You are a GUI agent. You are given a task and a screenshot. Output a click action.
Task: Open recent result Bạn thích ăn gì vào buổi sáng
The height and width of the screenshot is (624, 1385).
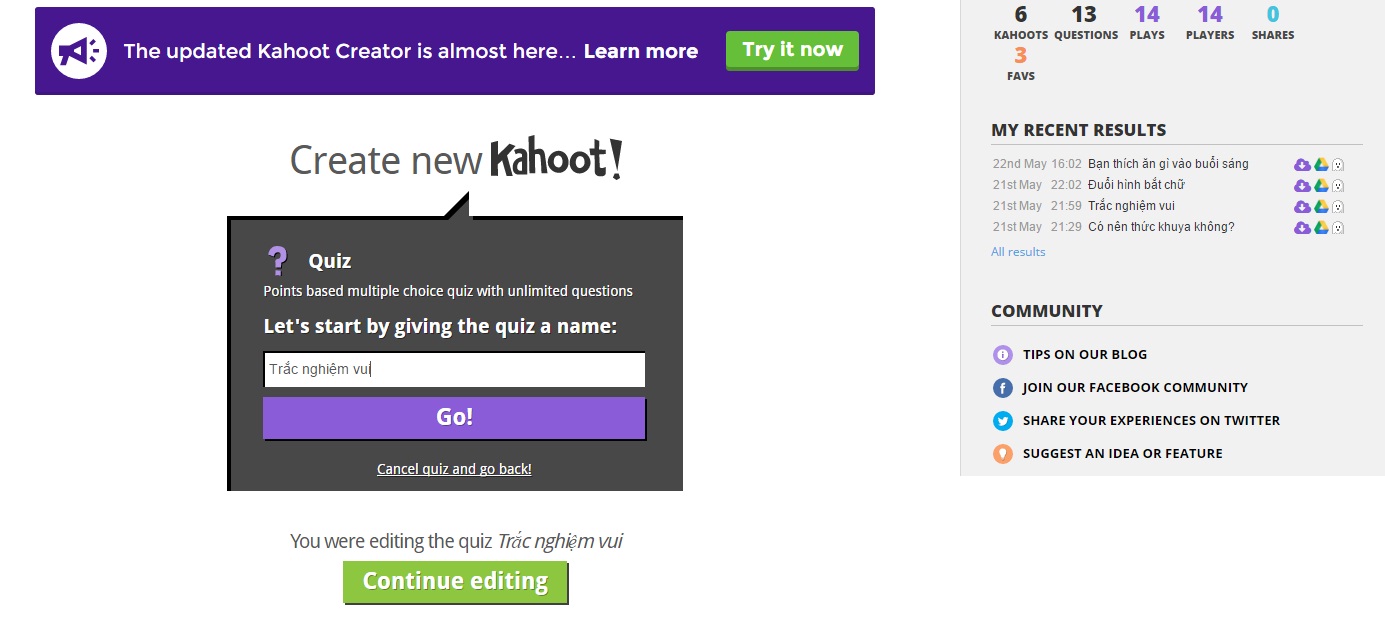pos(1168,164)
